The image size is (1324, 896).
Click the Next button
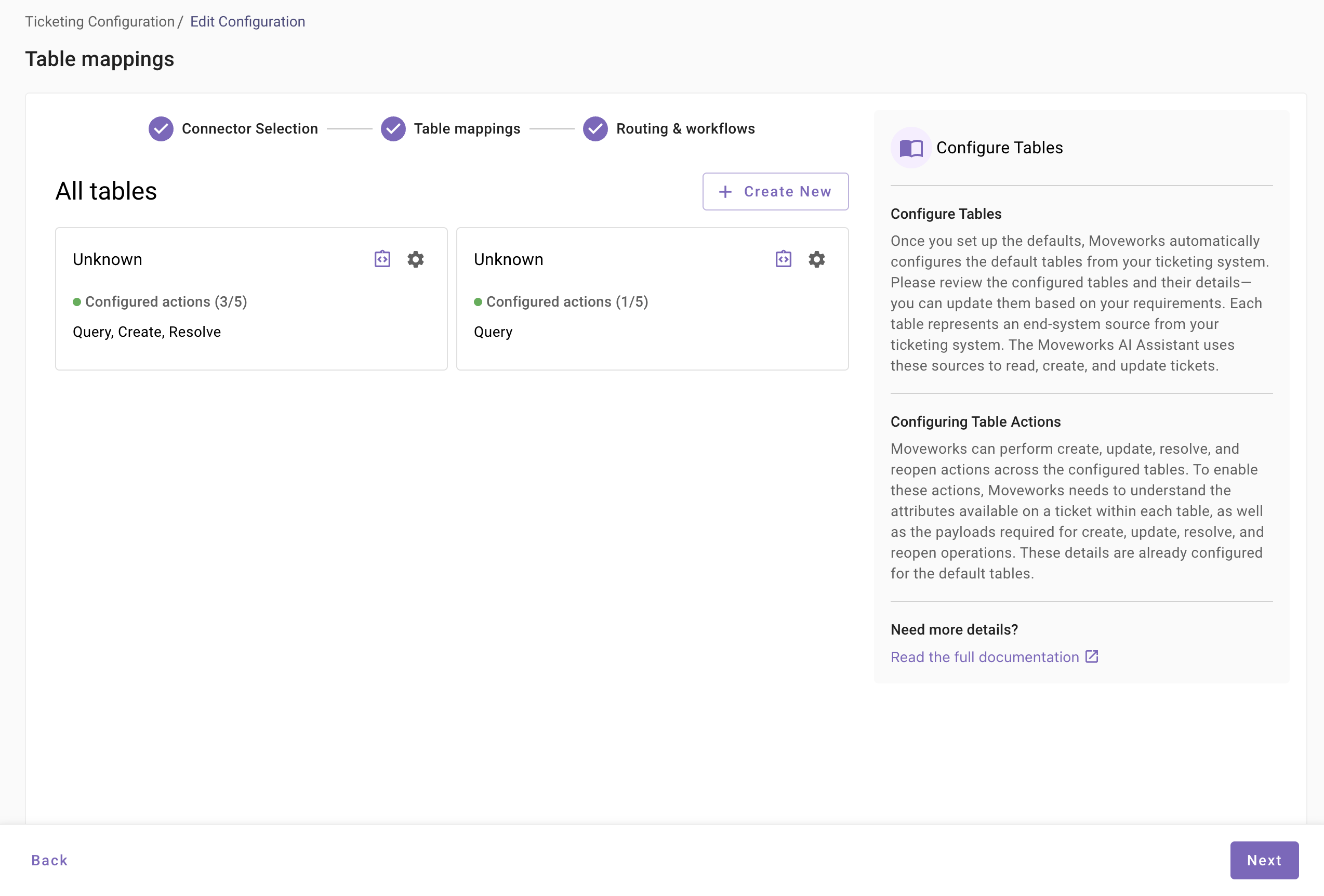tap(1264, 860)
